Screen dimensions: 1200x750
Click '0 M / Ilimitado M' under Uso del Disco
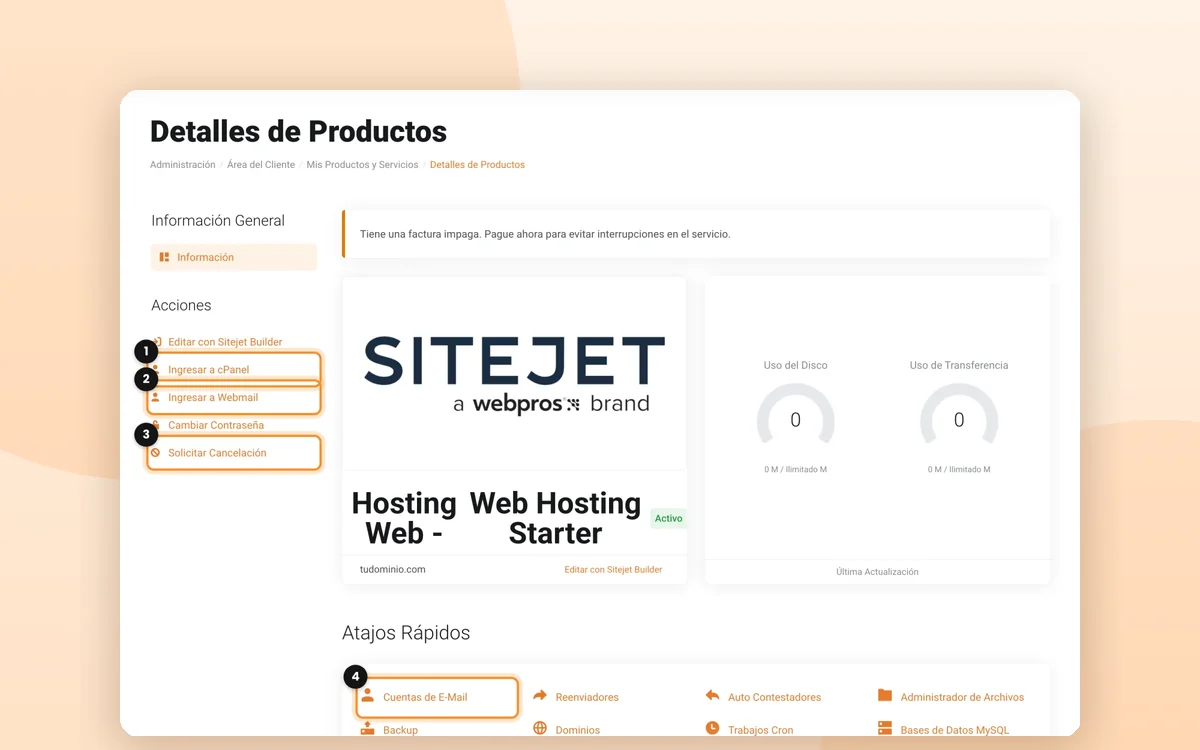point(796,469)
